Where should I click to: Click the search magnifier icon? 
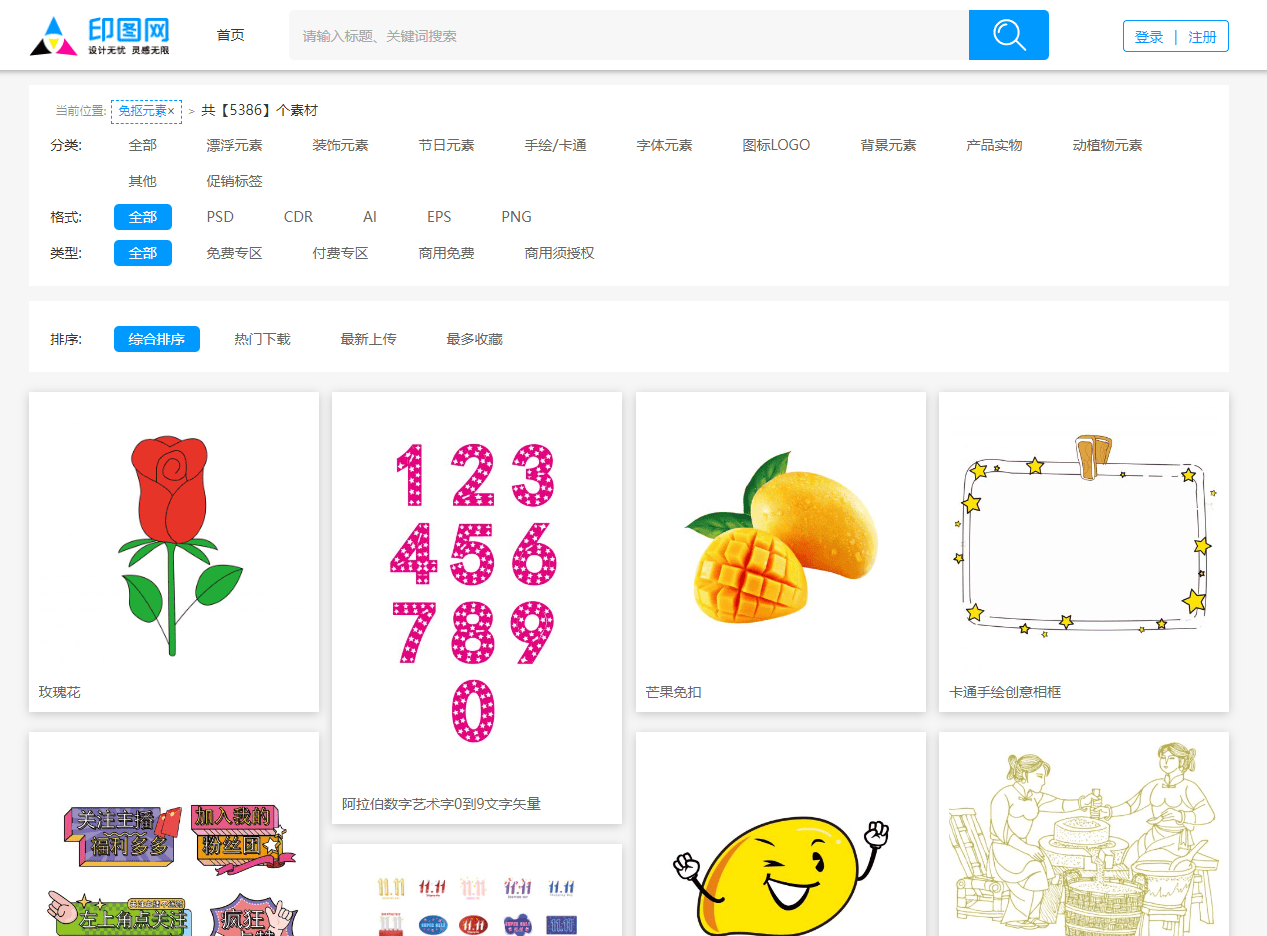1008,34
